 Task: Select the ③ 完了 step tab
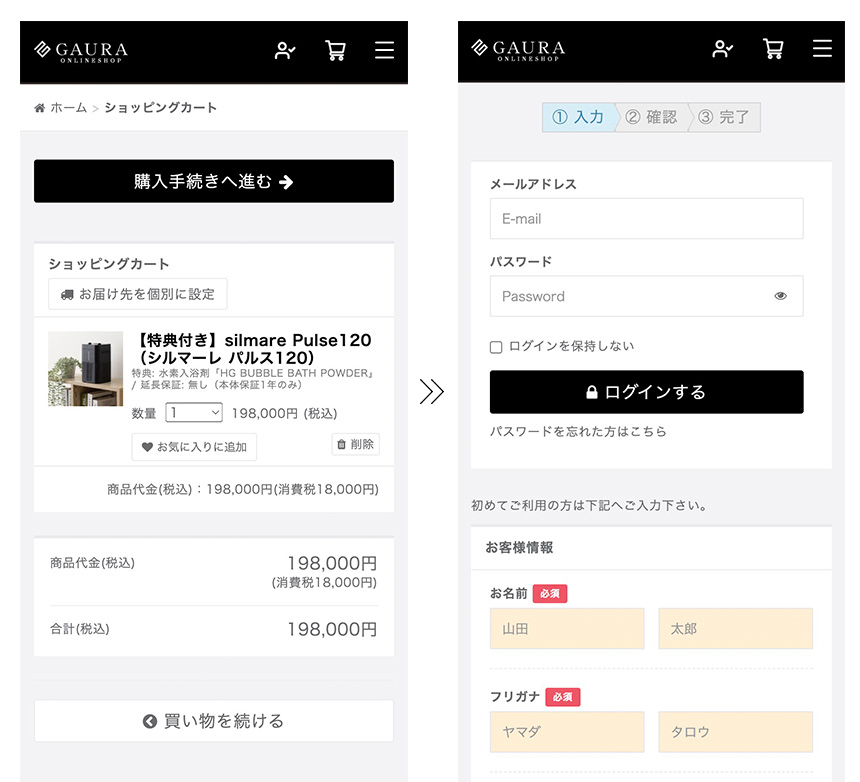[724, 117]
